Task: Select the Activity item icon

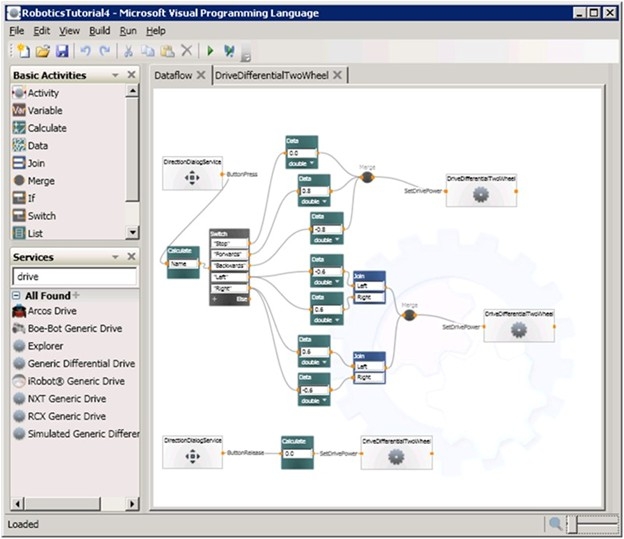Action: [19, 93]
